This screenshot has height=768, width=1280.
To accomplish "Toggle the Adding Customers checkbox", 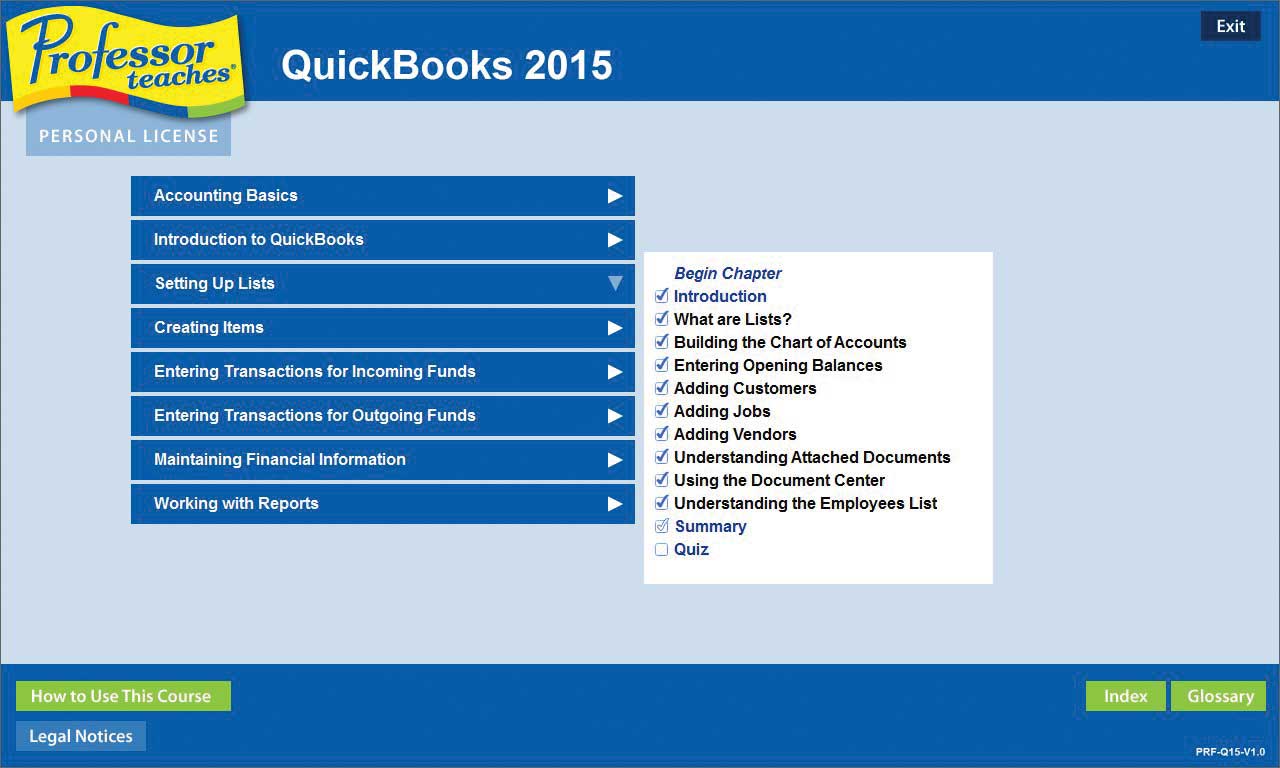I will (661, 388).
